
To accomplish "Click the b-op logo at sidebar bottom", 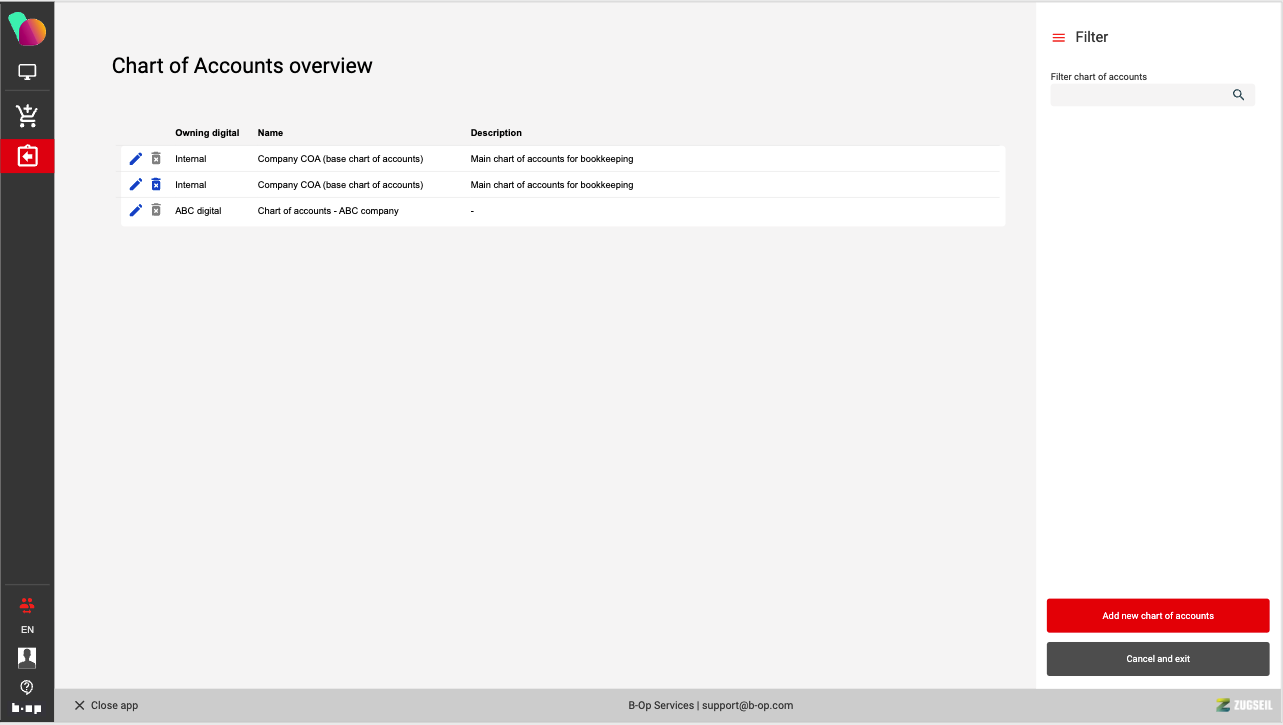I will 27,709.
